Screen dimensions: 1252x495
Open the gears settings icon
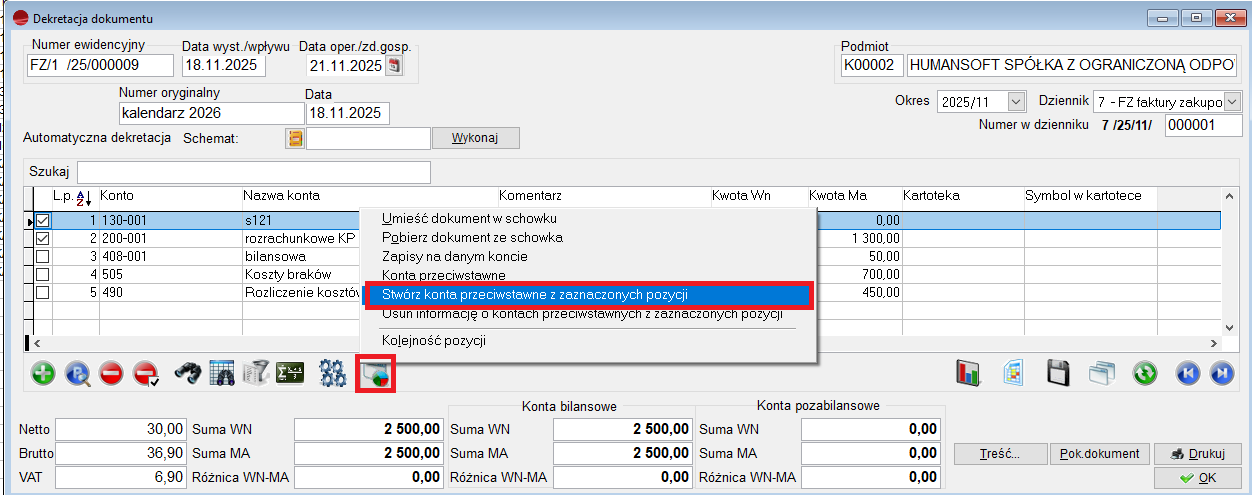click(x=332, y=374)
